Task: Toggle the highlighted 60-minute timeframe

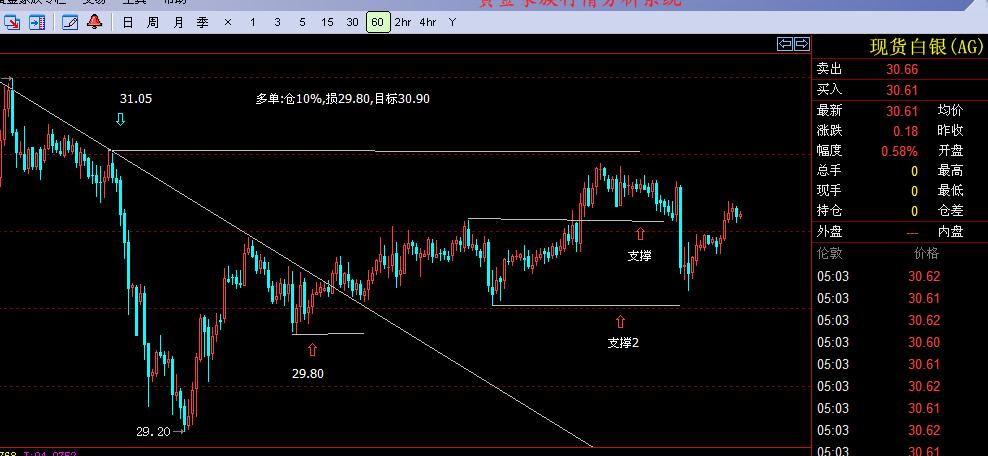Action: tap(377, 23)
